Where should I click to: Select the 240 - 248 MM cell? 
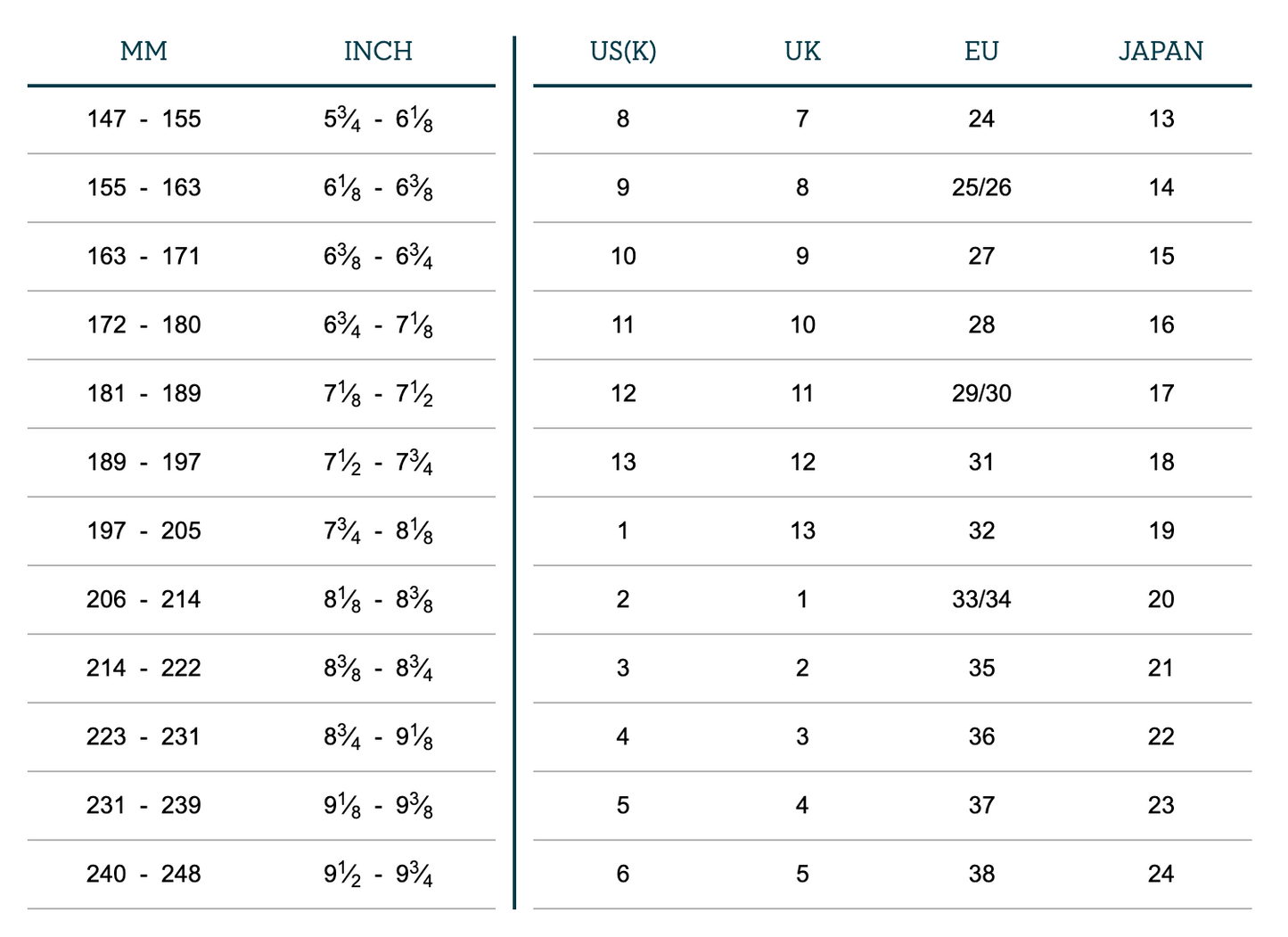(x=144, y=875)
